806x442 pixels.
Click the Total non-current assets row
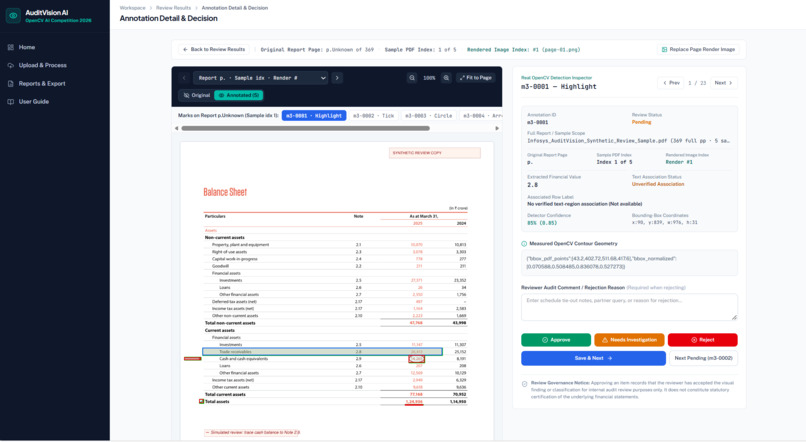tap(335, 323)
